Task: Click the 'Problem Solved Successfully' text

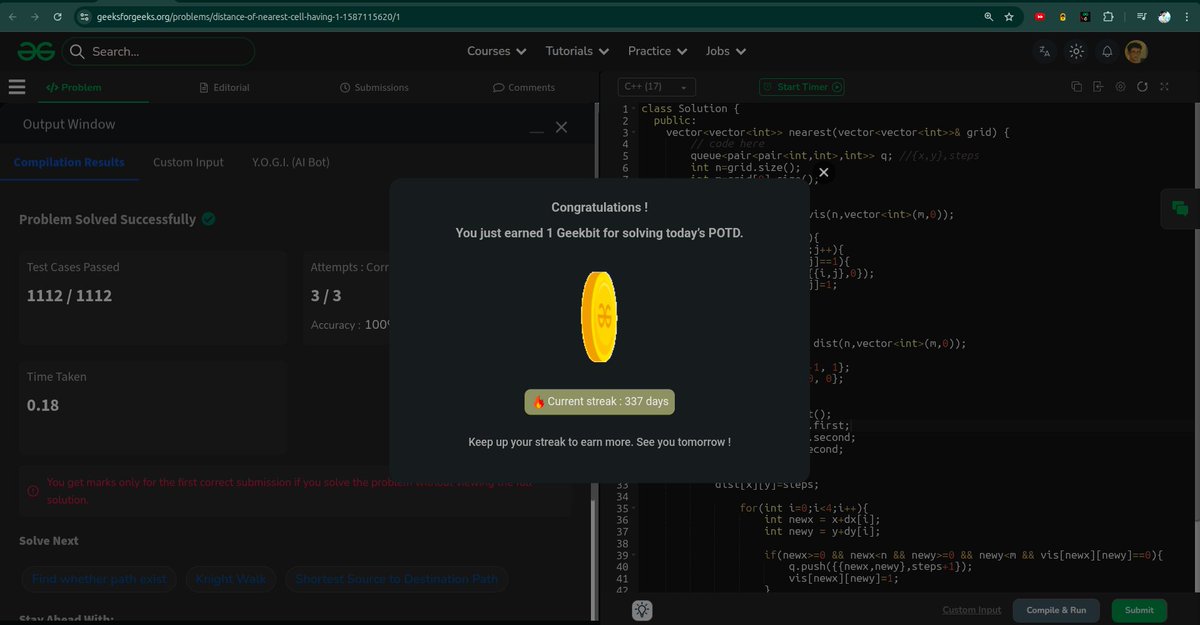Action: [x=107, y=219]
